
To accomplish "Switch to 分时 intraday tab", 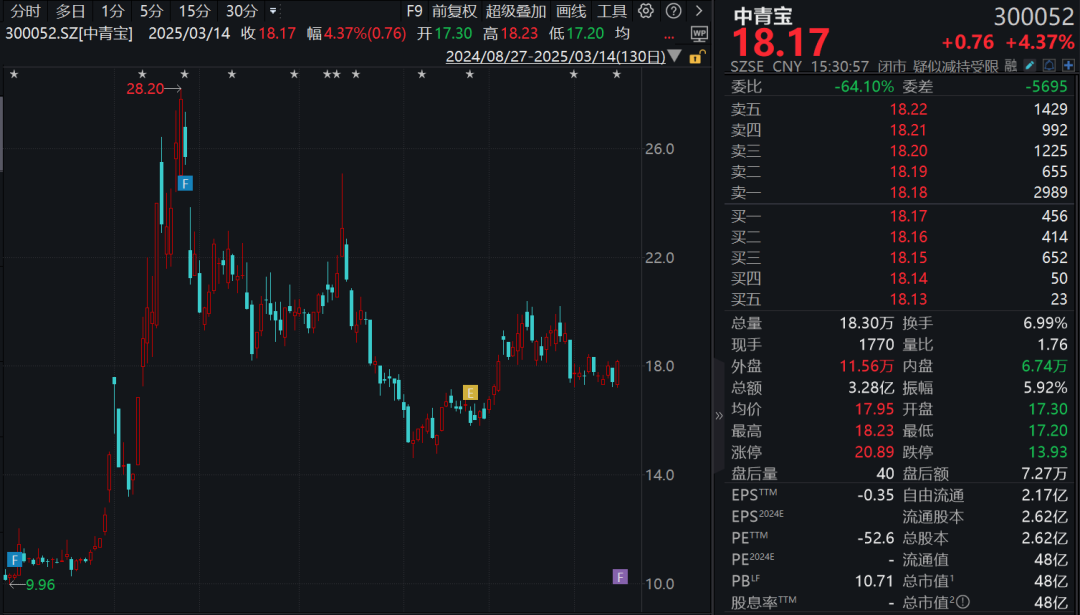I will pyautogui.click(x=25, y=11).
